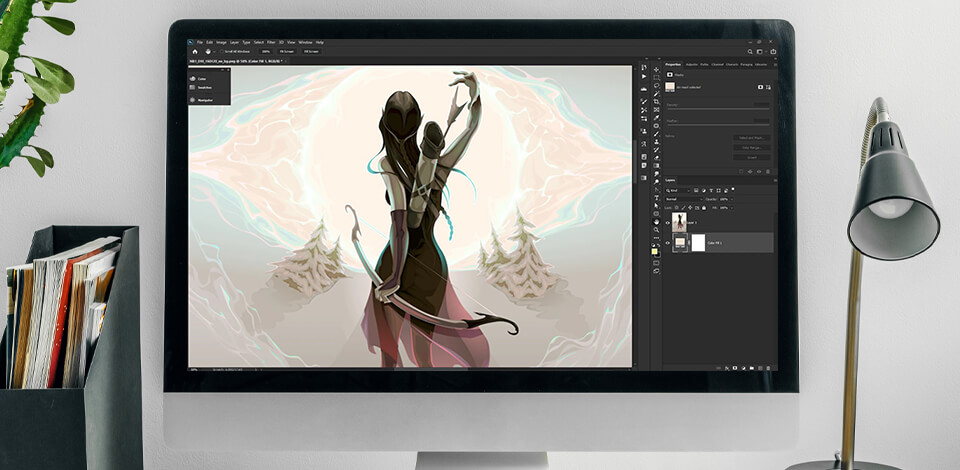
Task: Switch to the Channels tab
Action: point(718,64)
